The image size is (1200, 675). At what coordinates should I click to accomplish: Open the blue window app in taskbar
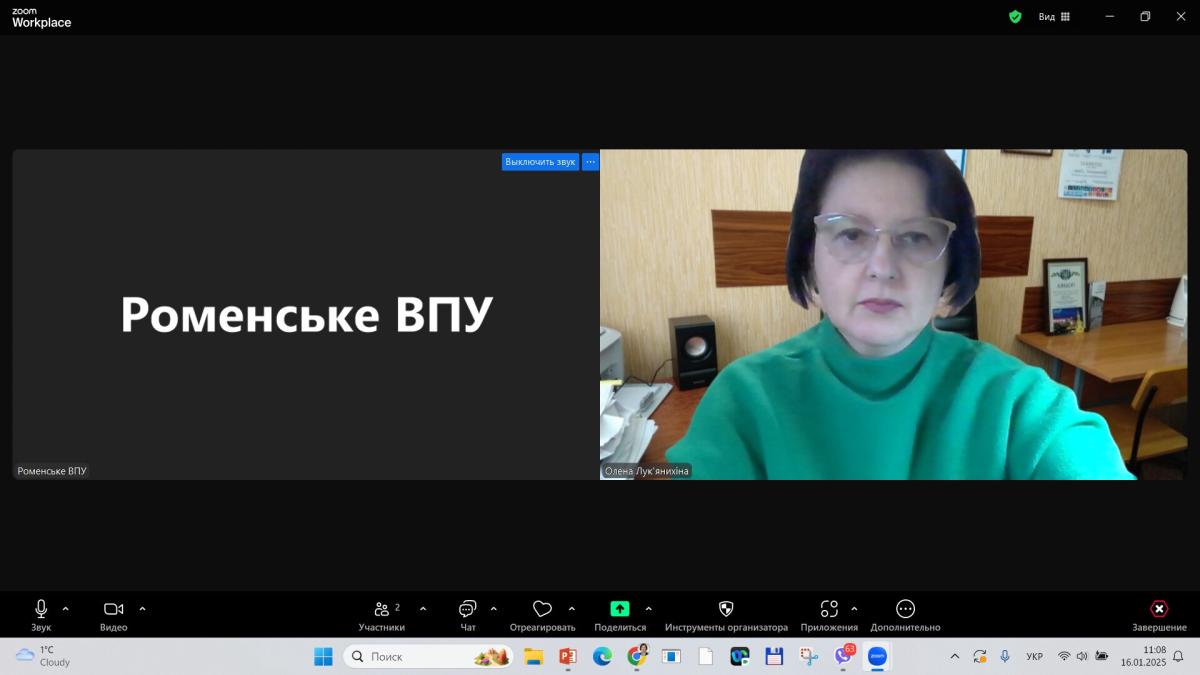(671, 657)
